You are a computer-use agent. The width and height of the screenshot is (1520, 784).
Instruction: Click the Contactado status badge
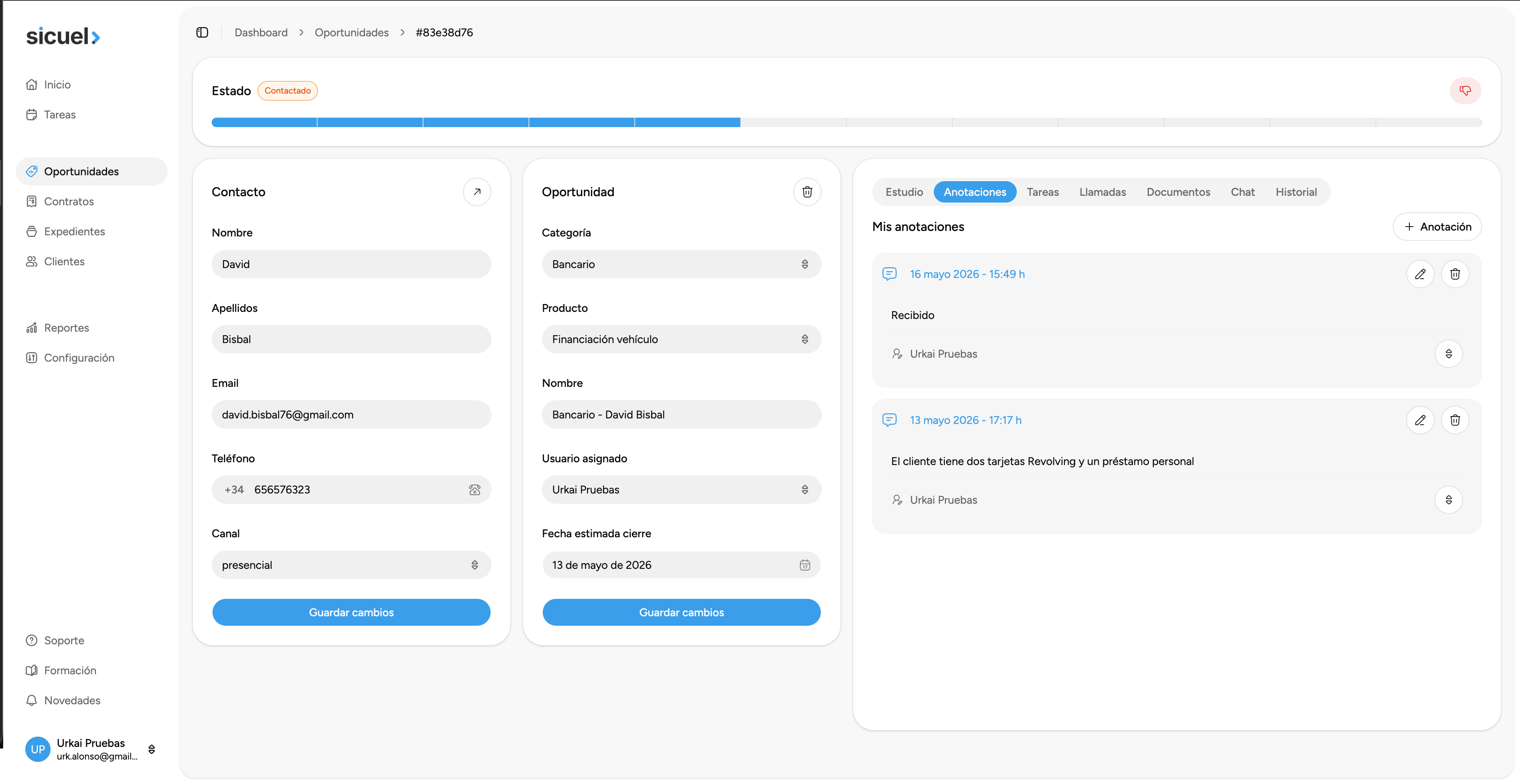point(287,91)
